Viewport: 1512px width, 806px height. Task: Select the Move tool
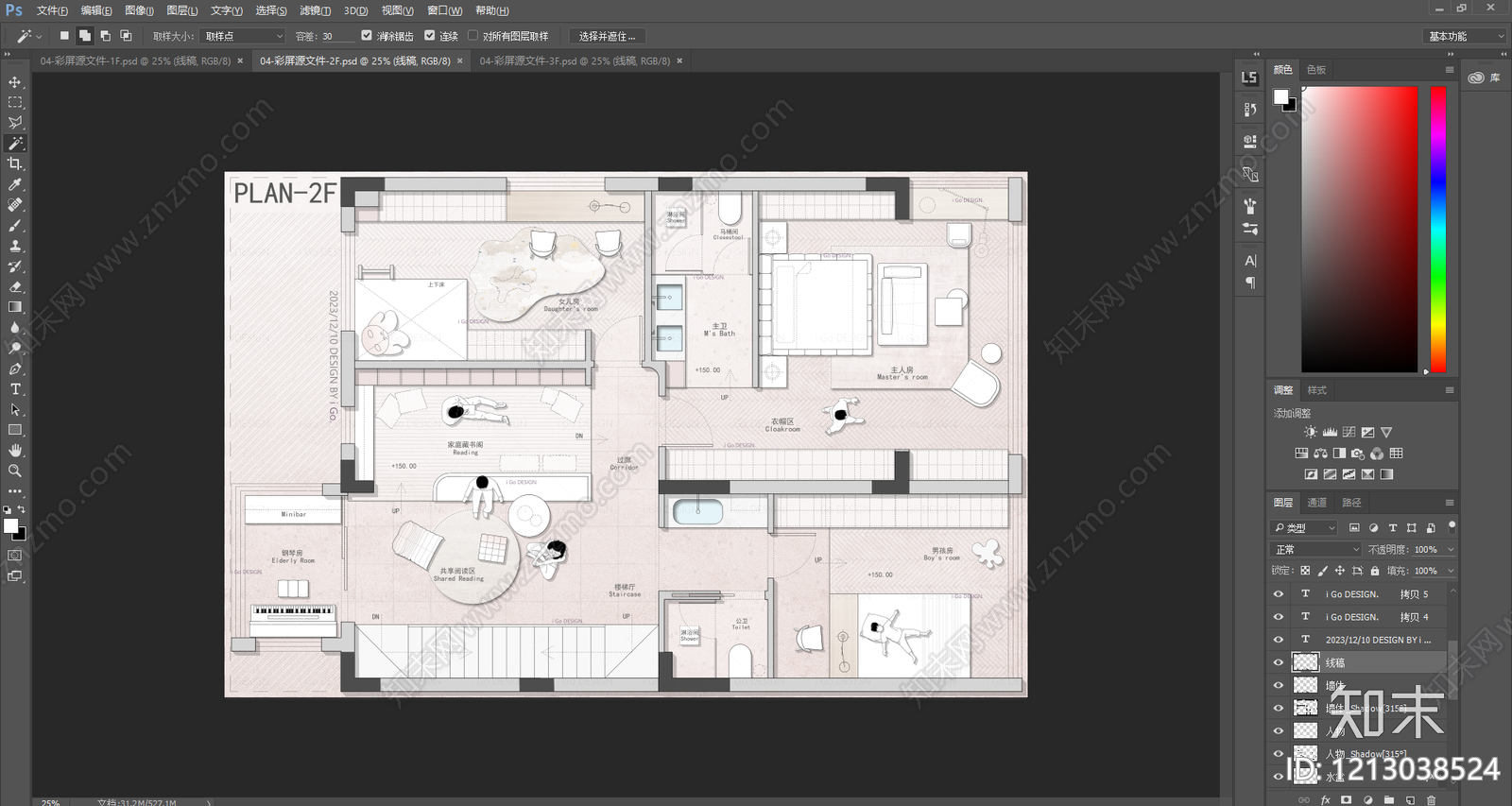15,82
